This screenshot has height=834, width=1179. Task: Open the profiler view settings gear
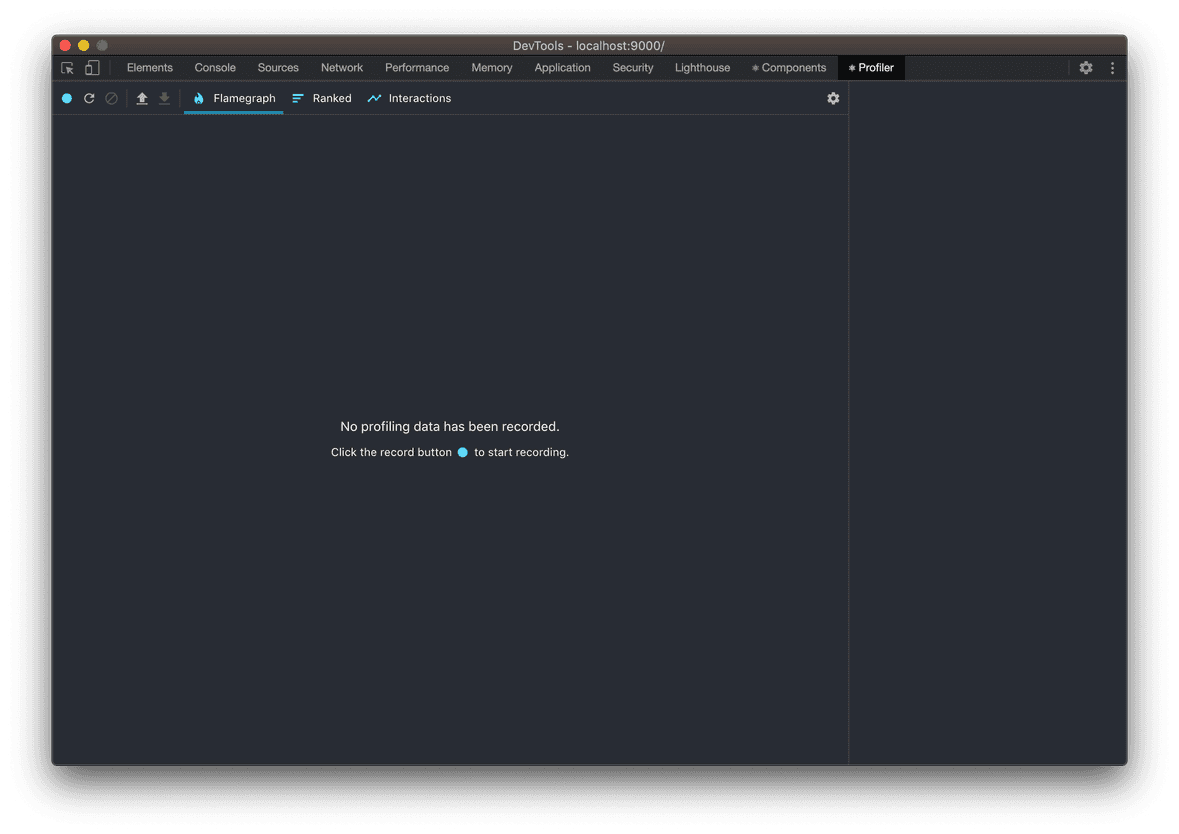[833, 98]
